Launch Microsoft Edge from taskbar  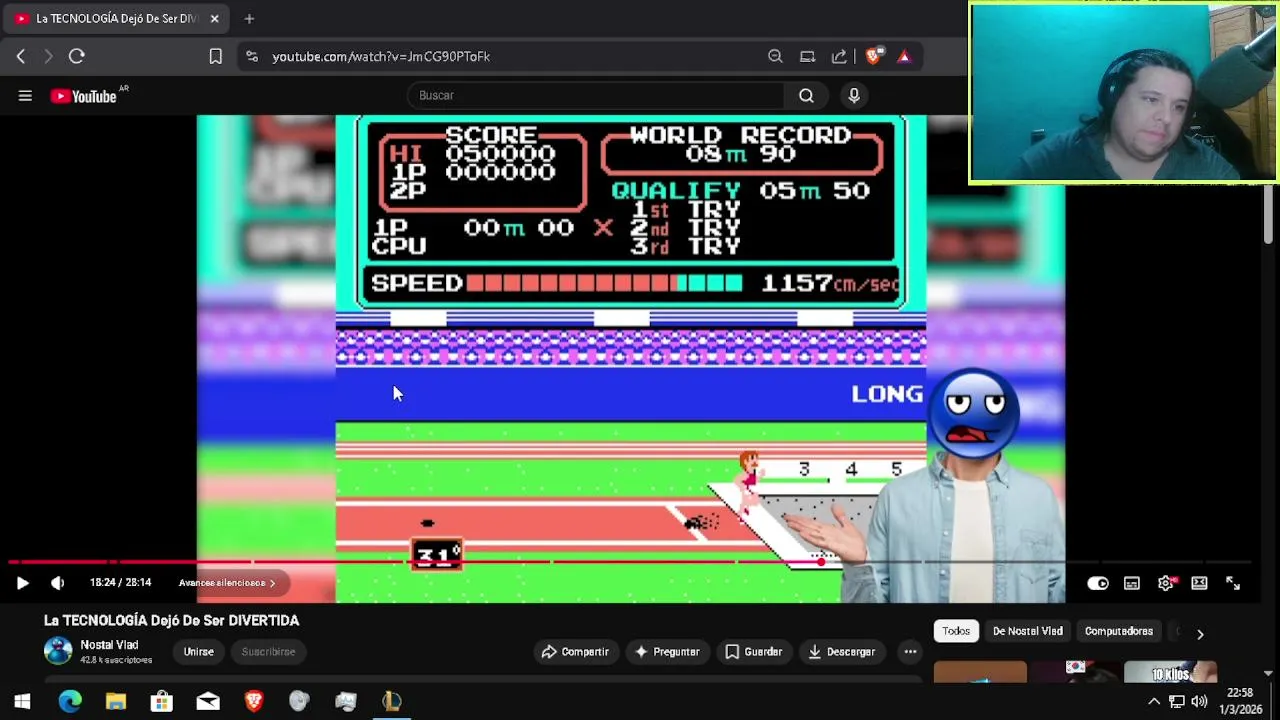[x=70, y=702]
